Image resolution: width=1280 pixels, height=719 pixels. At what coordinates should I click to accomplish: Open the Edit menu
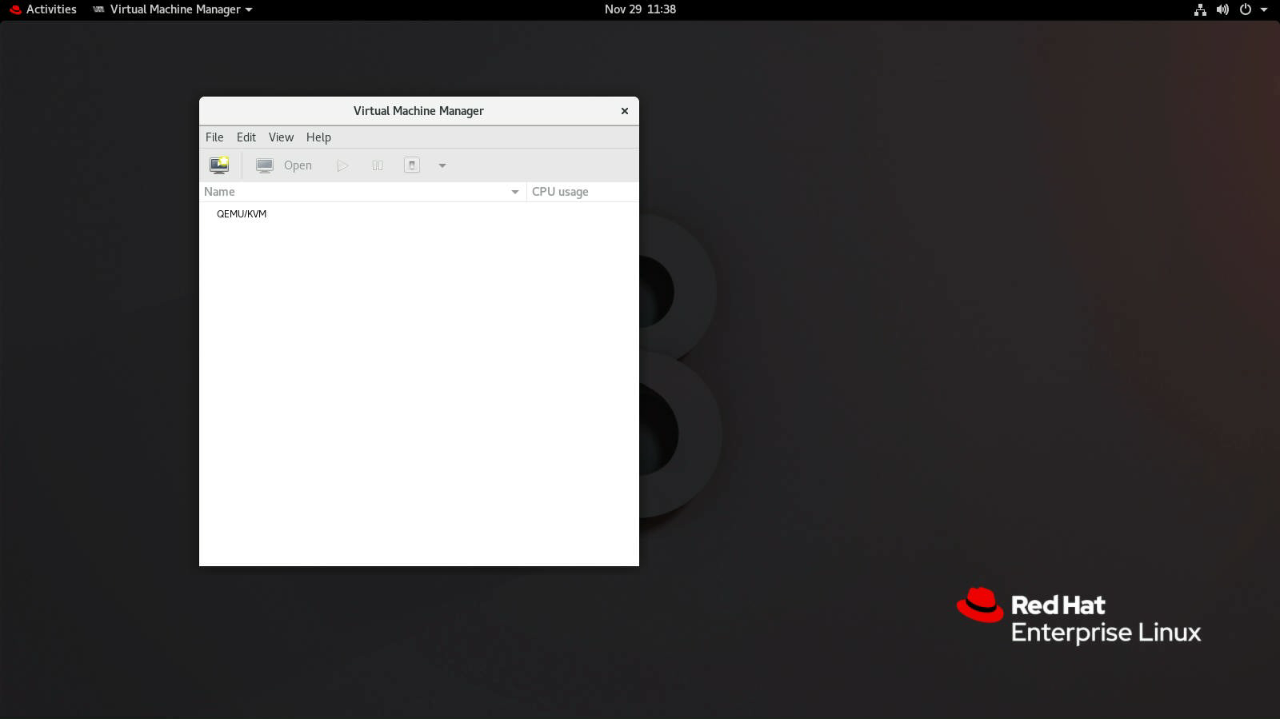[246, 137]
